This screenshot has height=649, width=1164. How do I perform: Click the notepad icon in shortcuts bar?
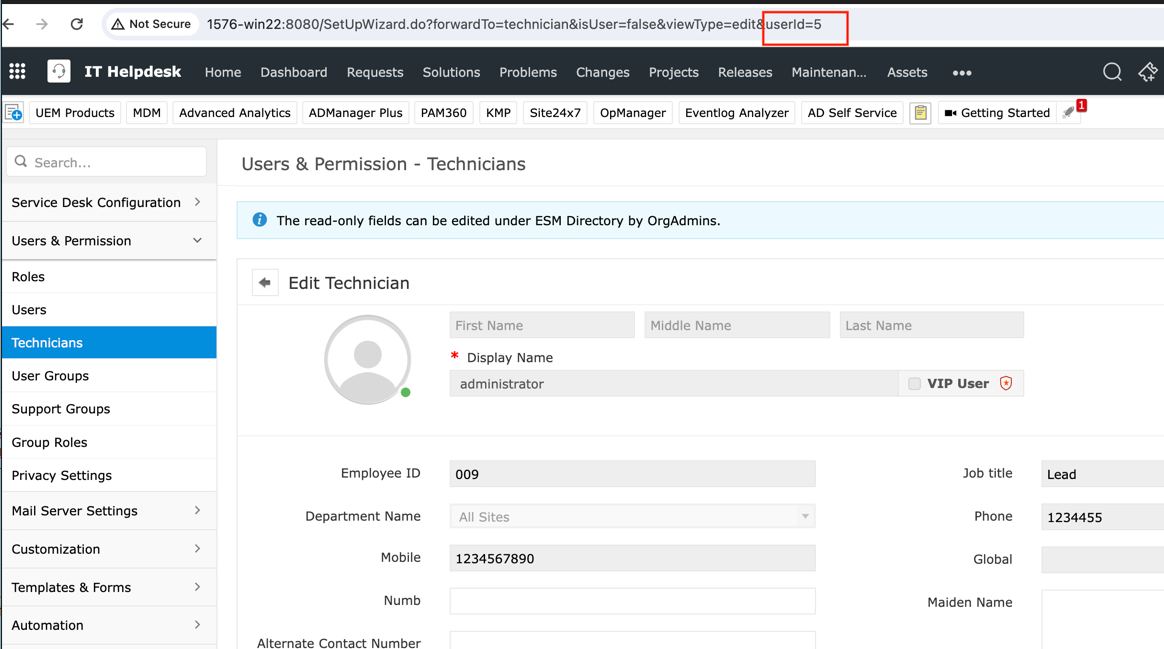920,113
